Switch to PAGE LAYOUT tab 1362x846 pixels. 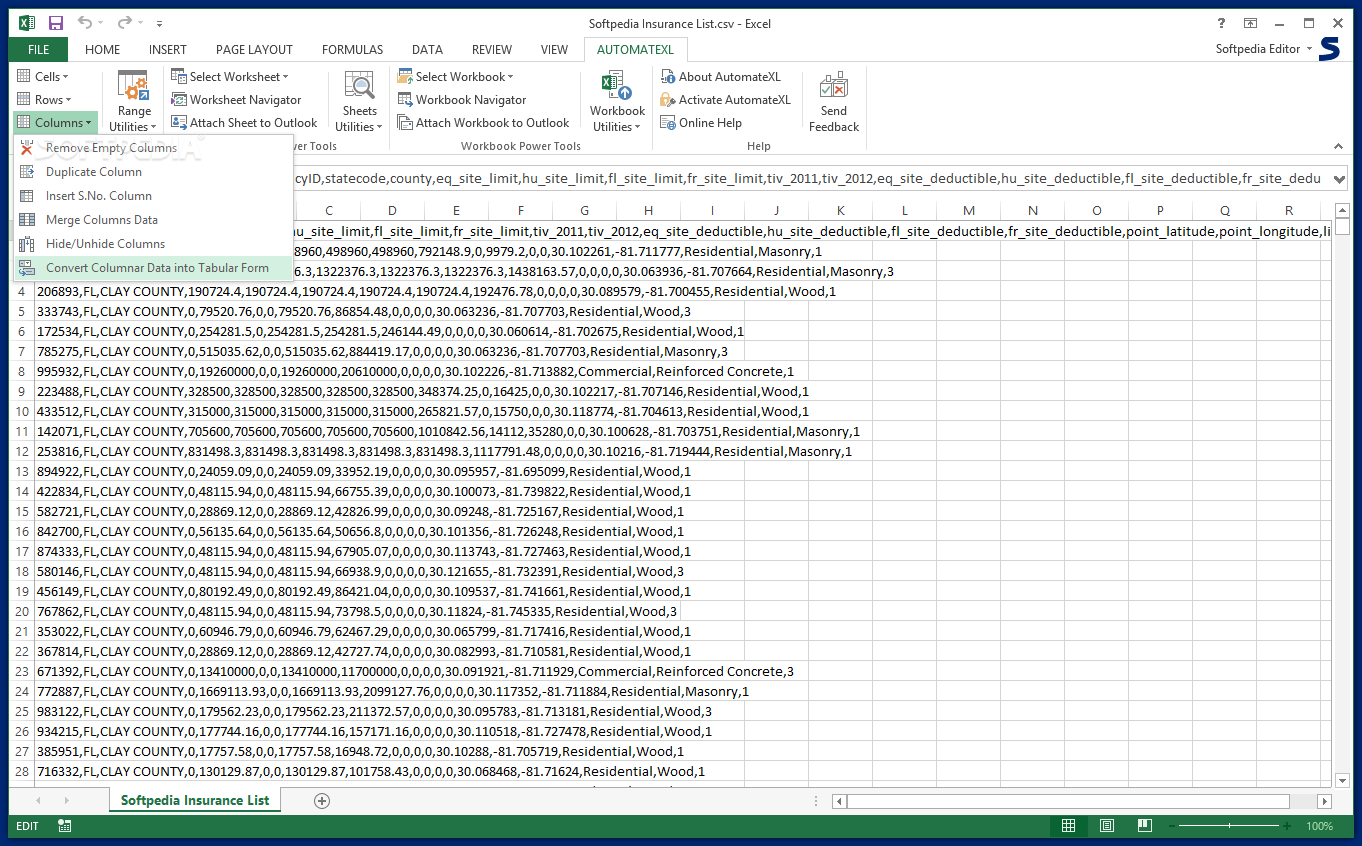pos(254,49)
